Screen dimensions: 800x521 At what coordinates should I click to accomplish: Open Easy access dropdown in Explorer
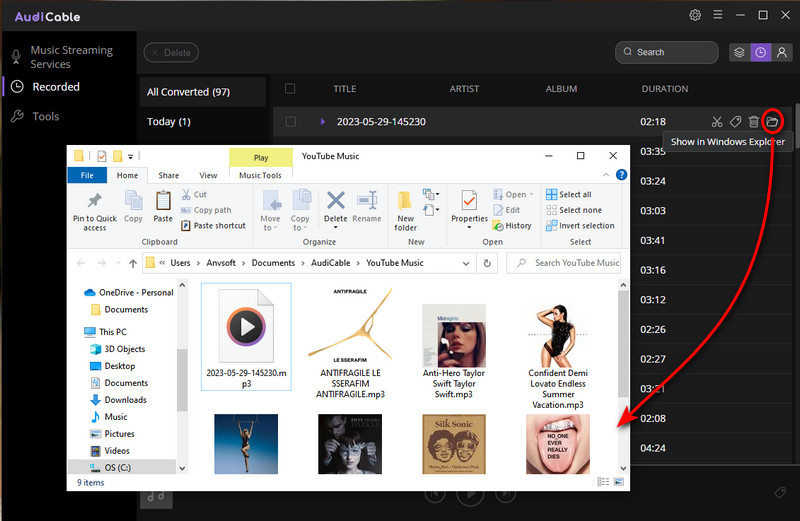[431, 210]
